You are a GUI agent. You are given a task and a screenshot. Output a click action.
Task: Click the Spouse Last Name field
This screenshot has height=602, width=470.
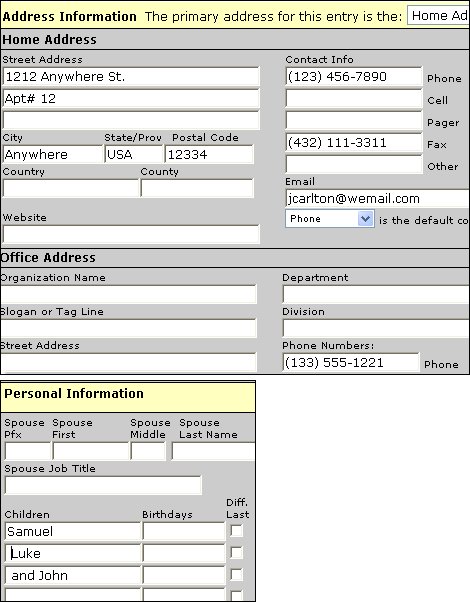213,451
